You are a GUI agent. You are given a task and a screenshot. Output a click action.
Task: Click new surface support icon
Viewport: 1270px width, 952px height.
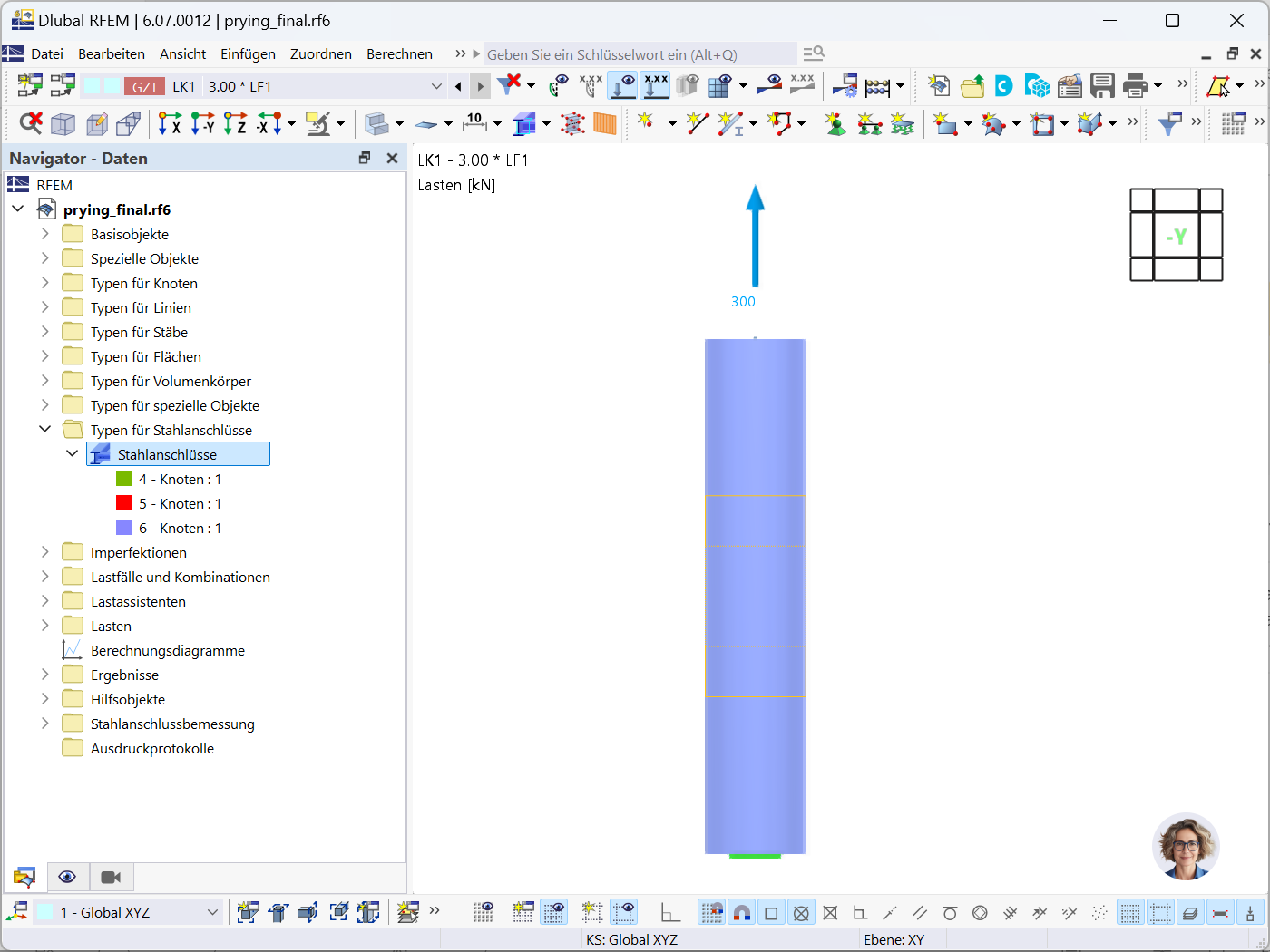tap(902, 123)
